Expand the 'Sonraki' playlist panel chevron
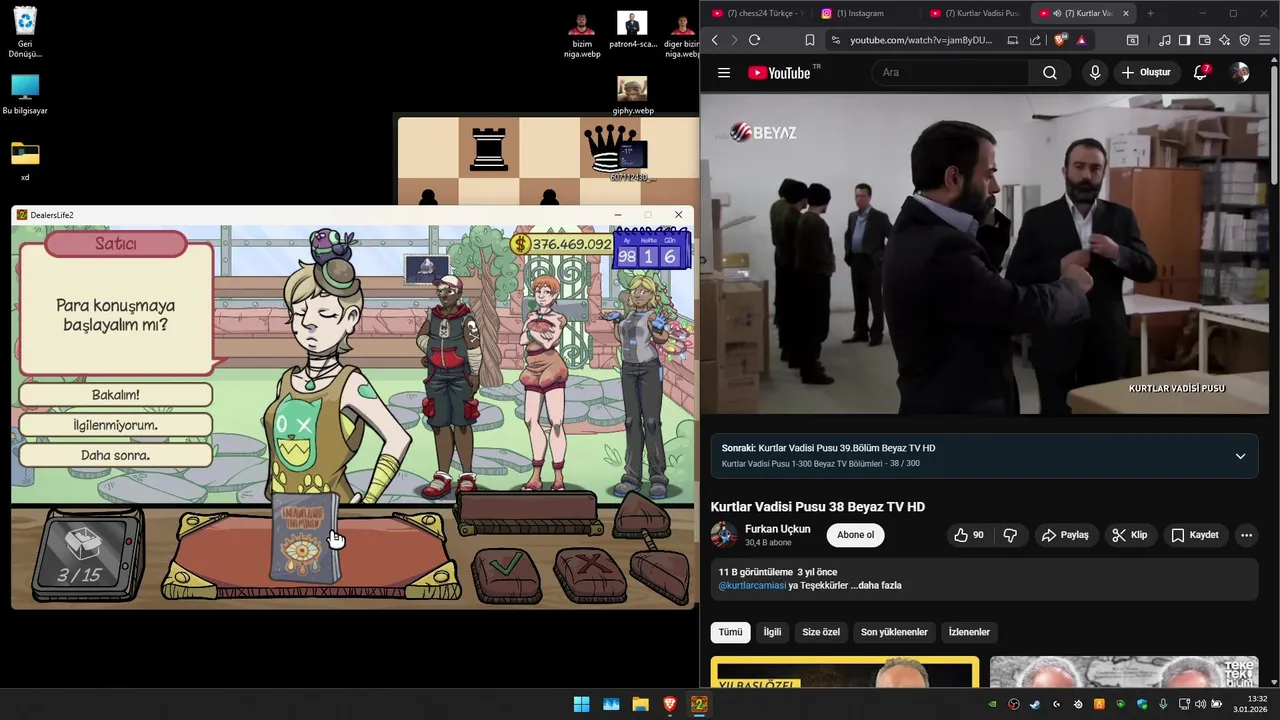Viewport: 1280px width, 720px height. pyautogui.click(x=1240, y=456)
